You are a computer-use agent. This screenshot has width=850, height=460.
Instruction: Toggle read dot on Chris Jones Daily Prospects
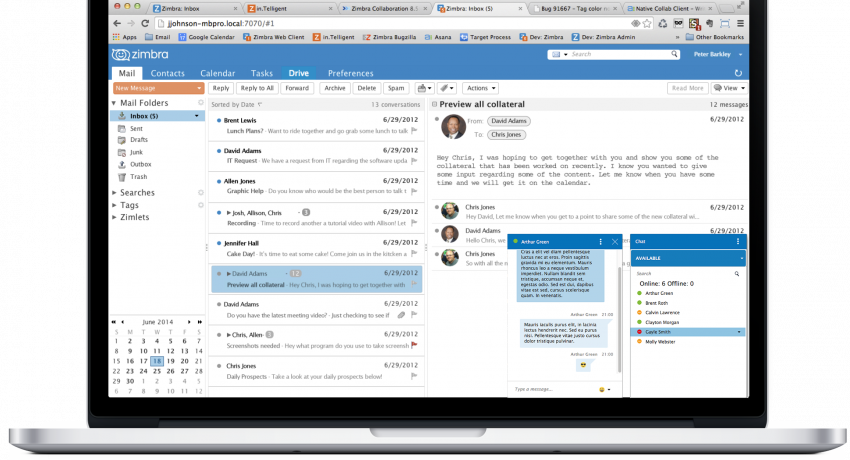(218, 366)
